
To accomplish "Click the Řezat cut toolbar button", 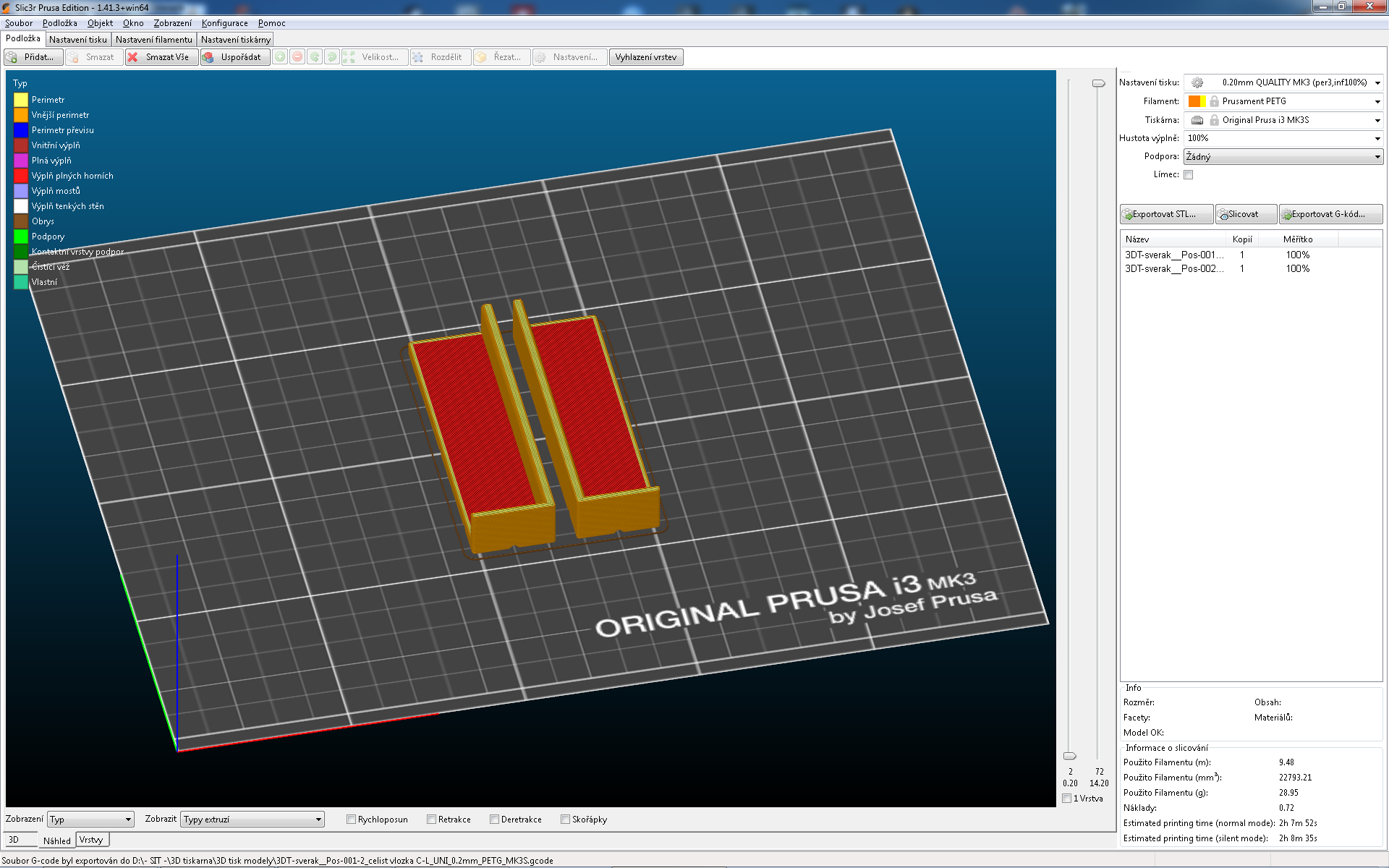I will 501,57.
